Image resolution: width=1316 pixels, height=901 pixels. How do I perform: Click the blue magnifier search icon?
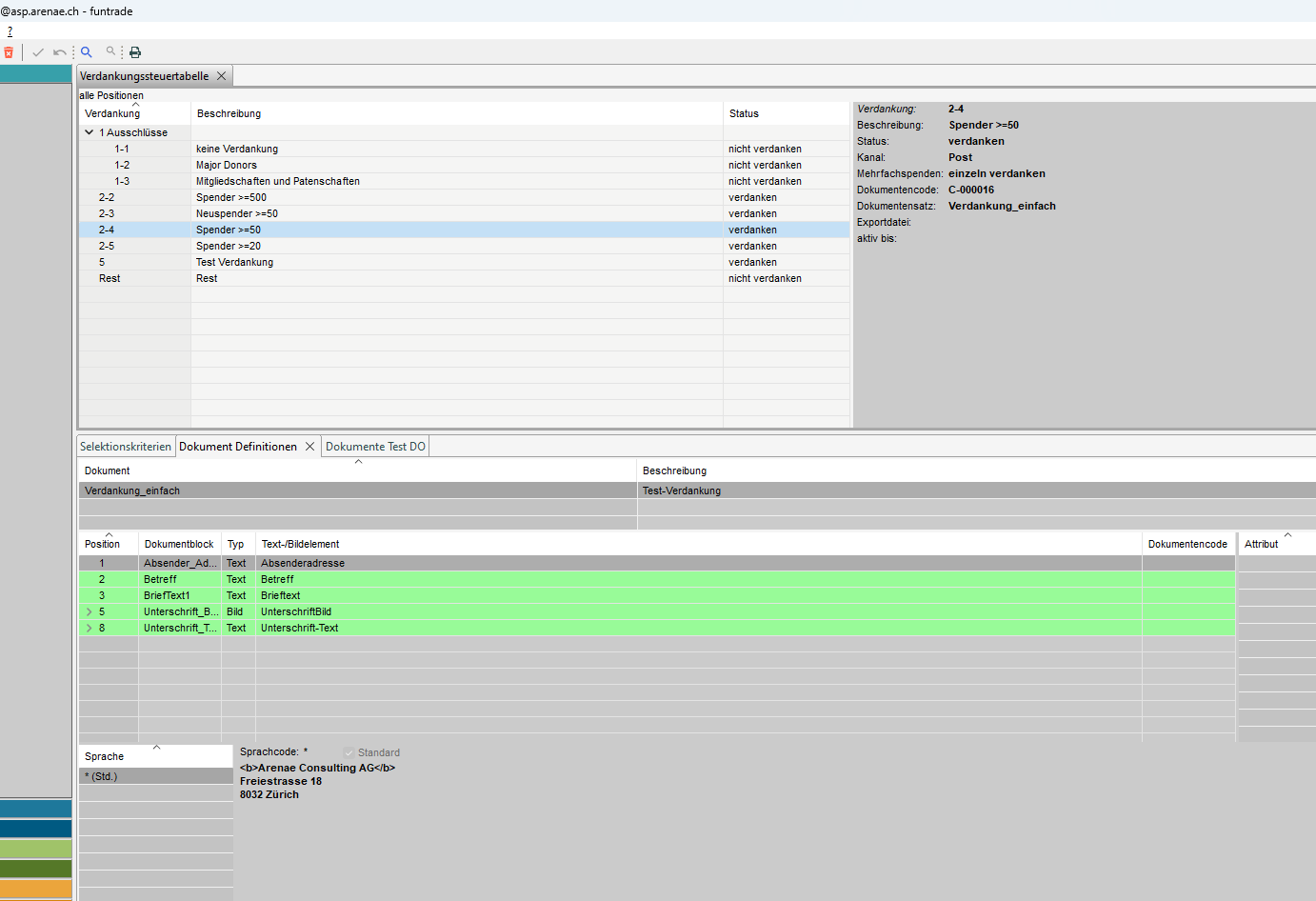(x=87, y=52)
